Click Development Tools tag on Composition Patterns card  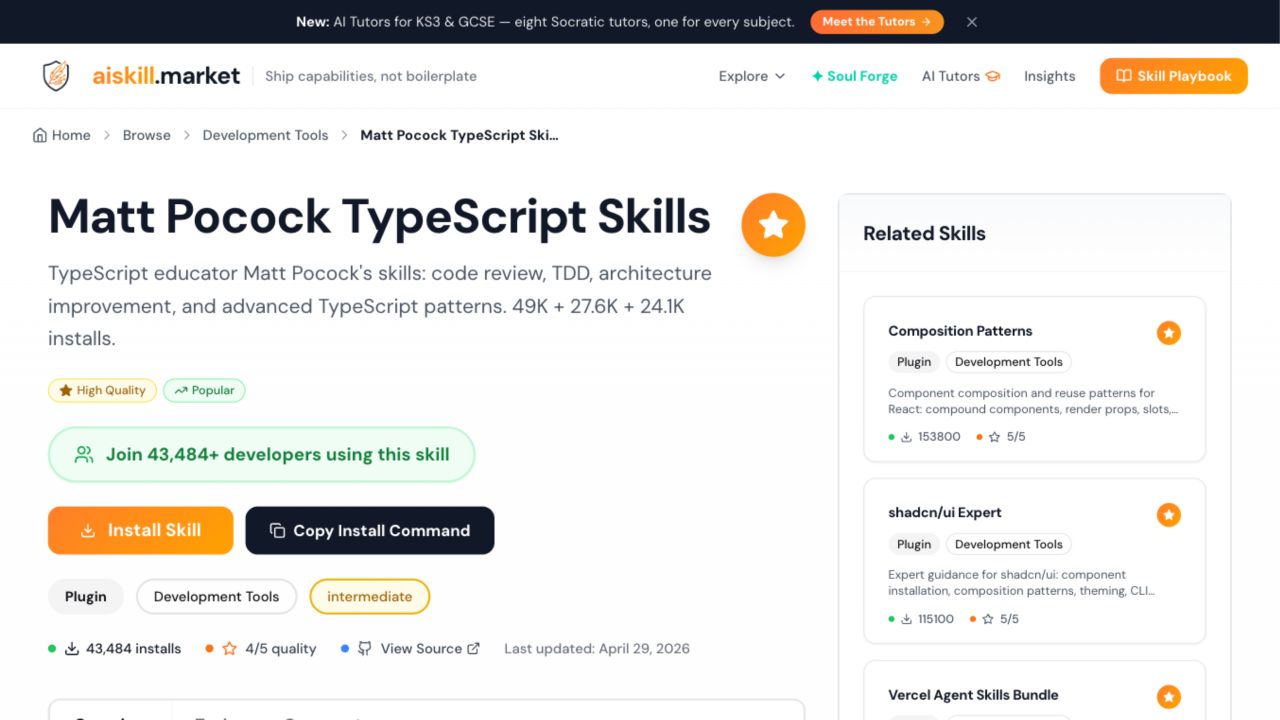(1009, 362)
